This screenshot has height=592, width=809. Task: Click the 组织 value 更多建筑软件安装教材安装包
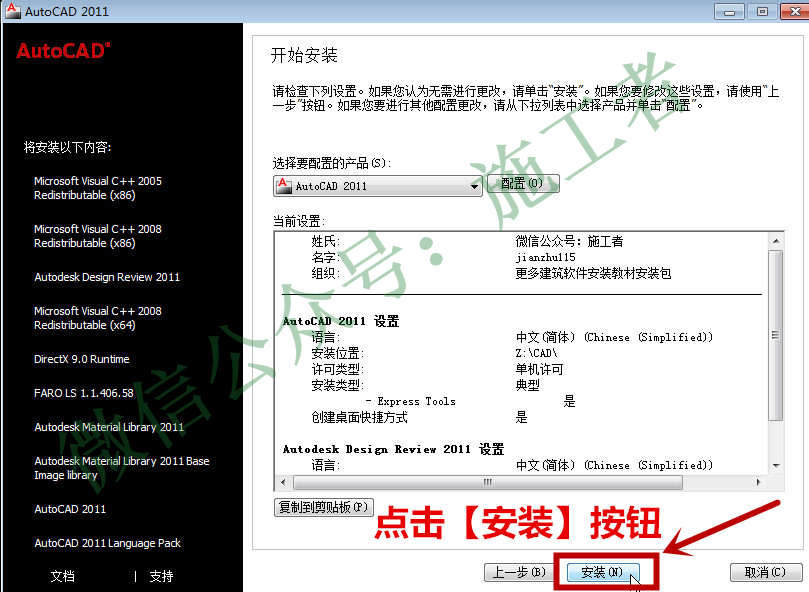(x=593, y=274)
